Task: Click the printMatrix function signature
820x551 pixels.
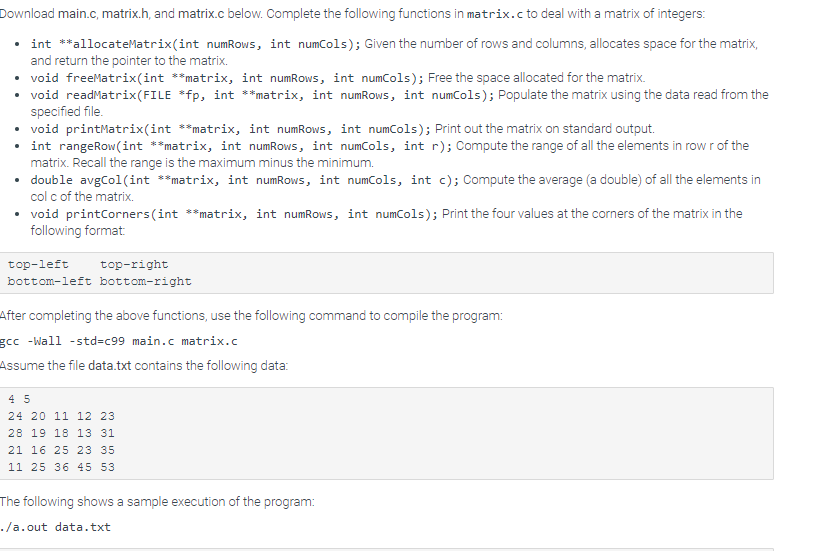Action: tap(231, 129)
